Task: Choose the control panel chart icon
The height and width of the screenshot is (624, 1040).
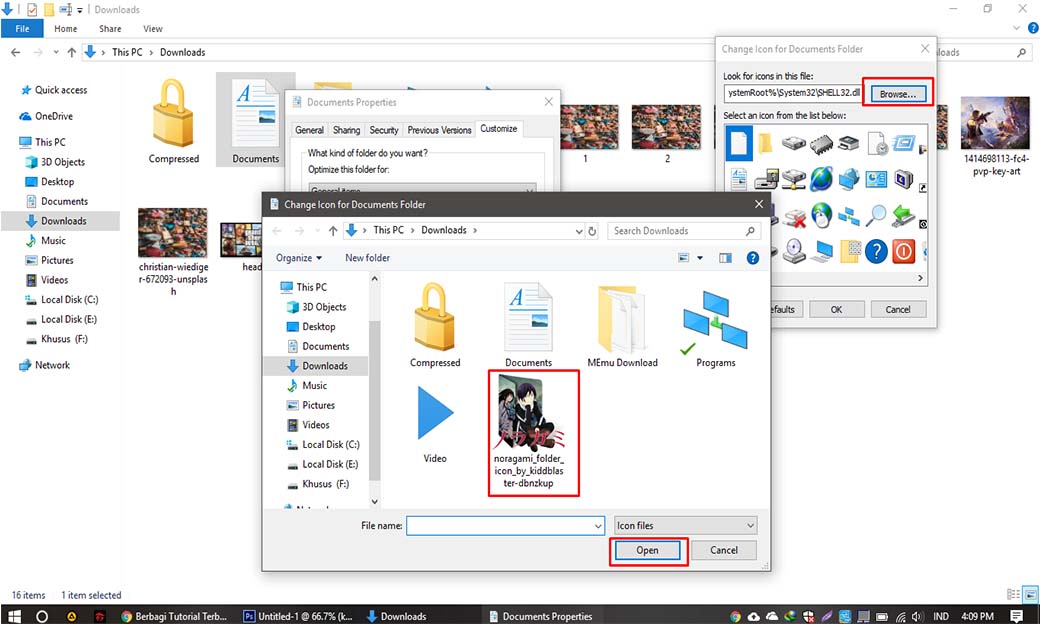Action: point(876,179)
